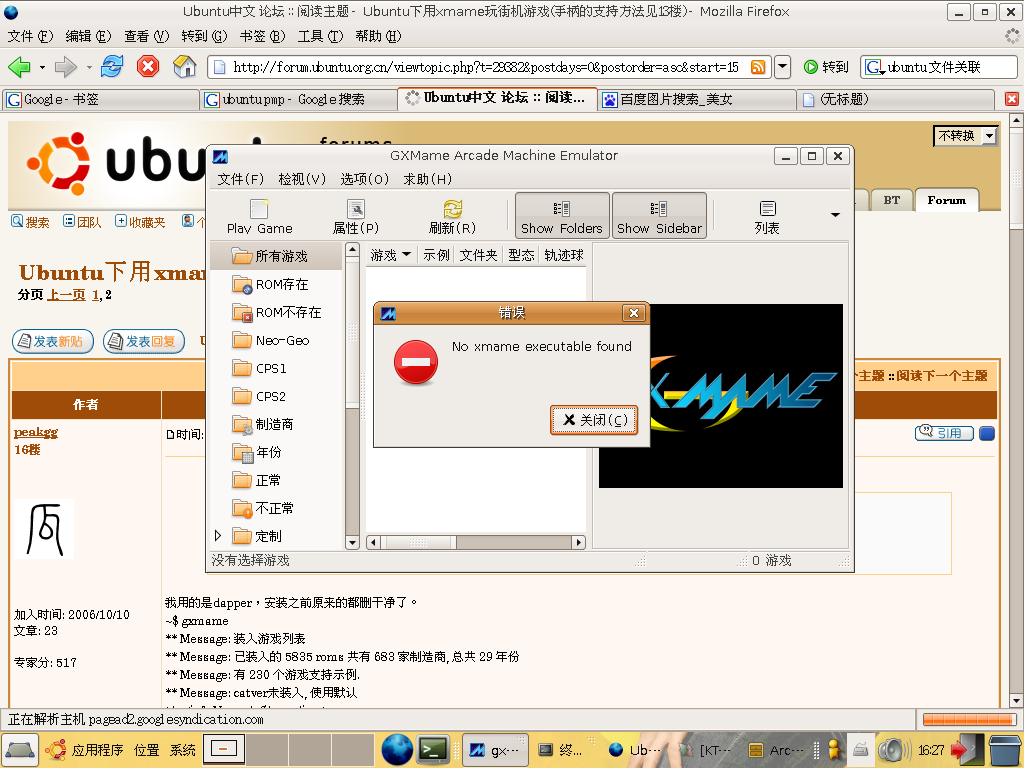Open the URL history dropdown arrow

[782, 67]
